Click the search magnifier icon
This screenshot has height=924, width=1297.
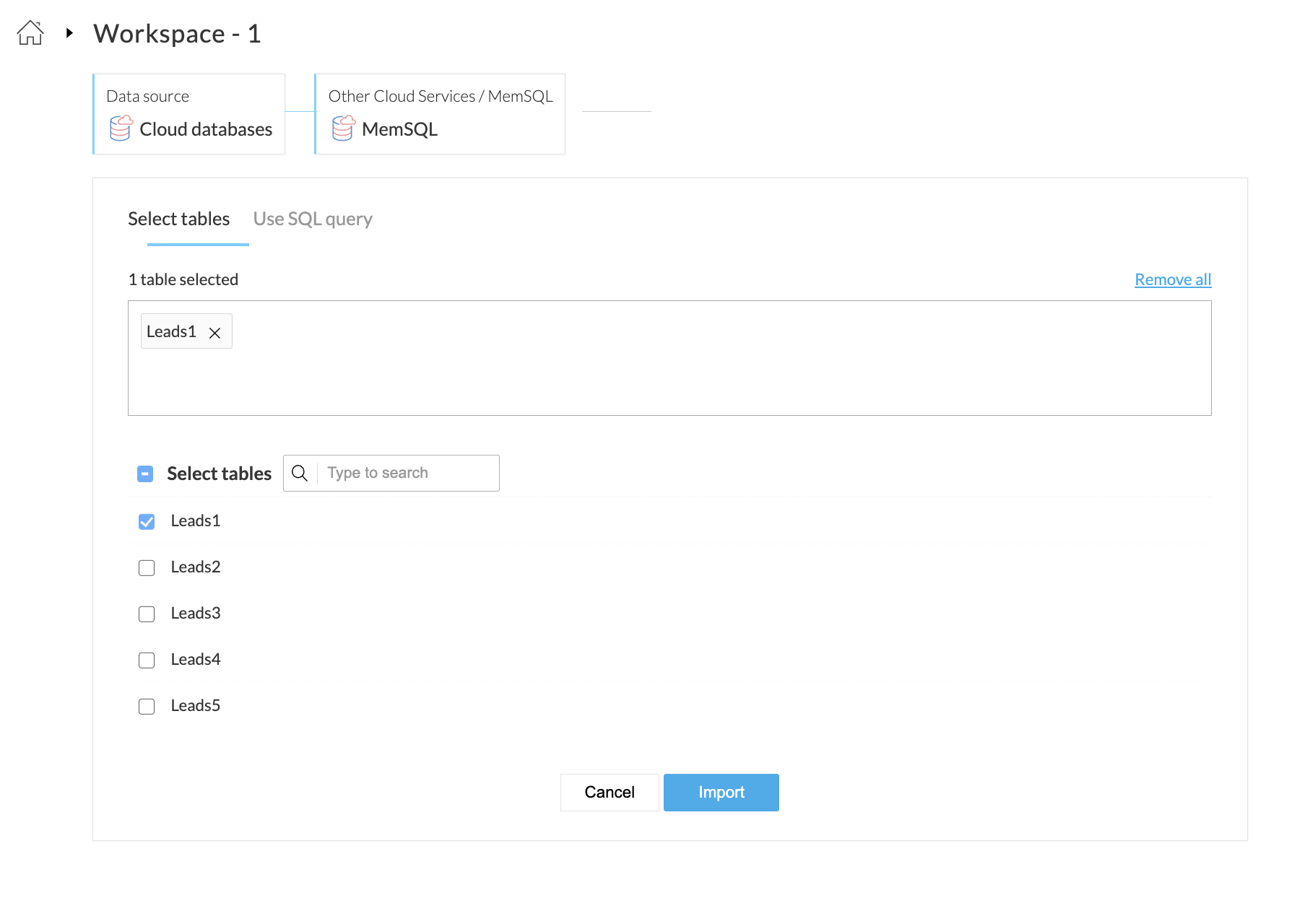(300, 473)
